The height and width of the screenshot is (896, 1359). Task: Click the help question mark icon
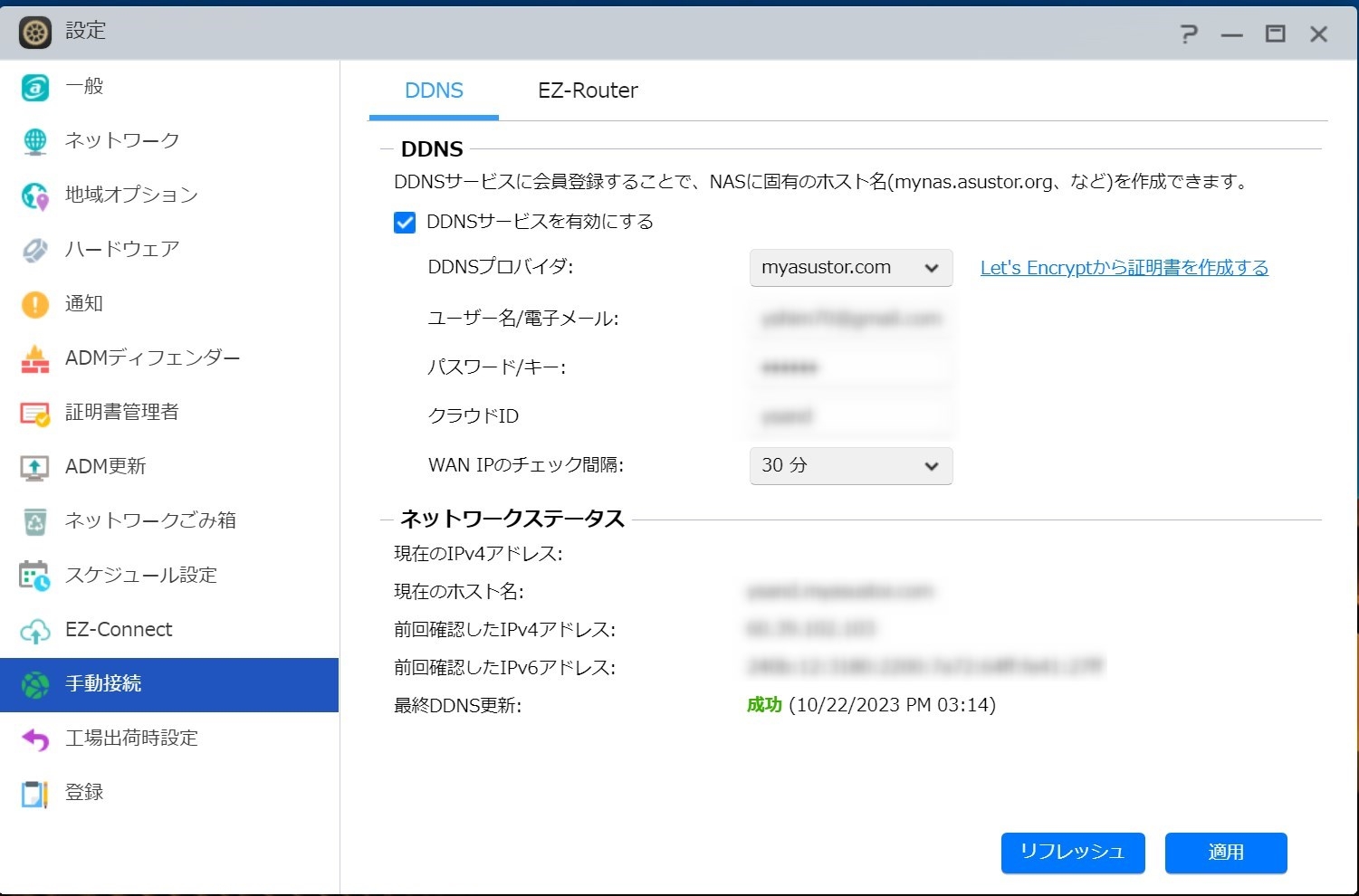(1189, 34)
